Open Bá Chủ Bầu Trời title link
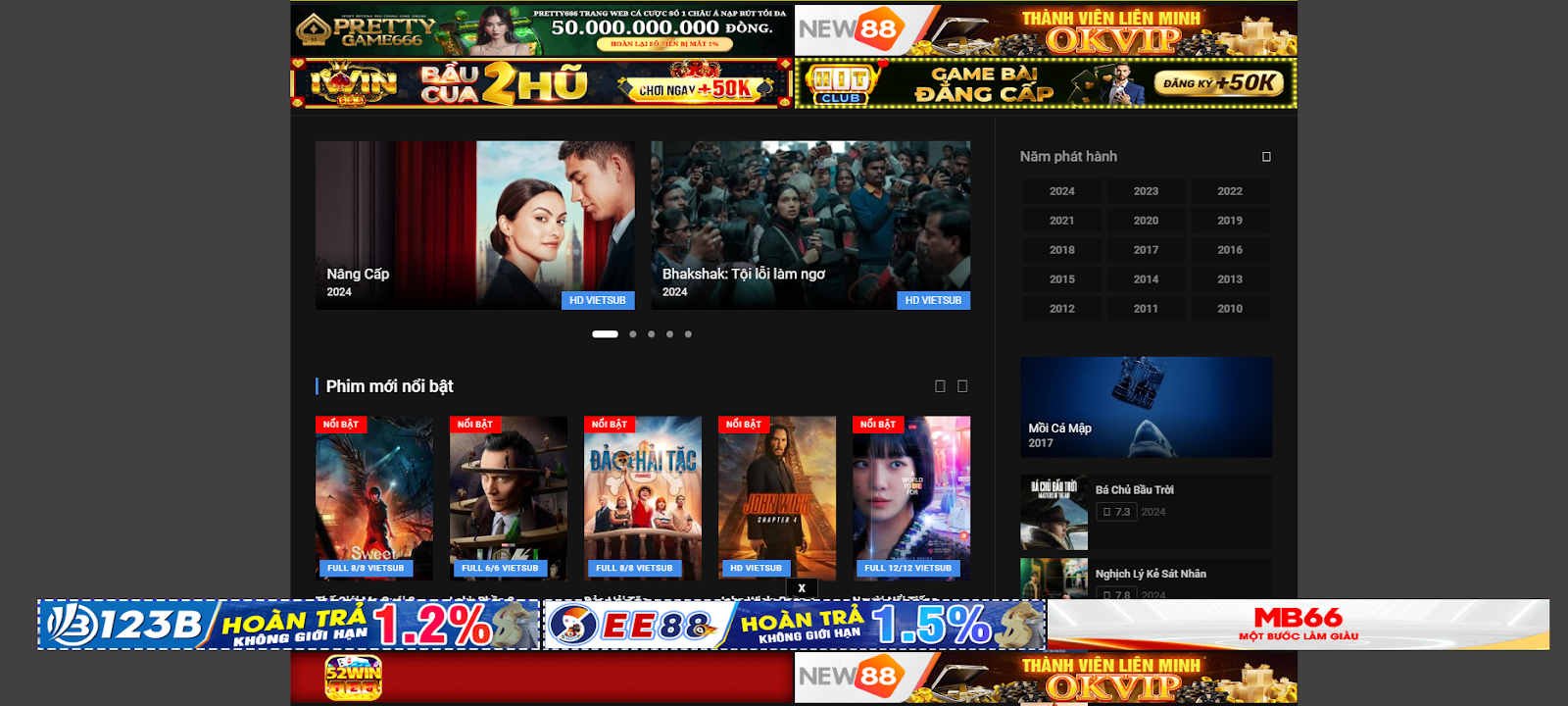The image size is (1568, 706). (1134, 490)
